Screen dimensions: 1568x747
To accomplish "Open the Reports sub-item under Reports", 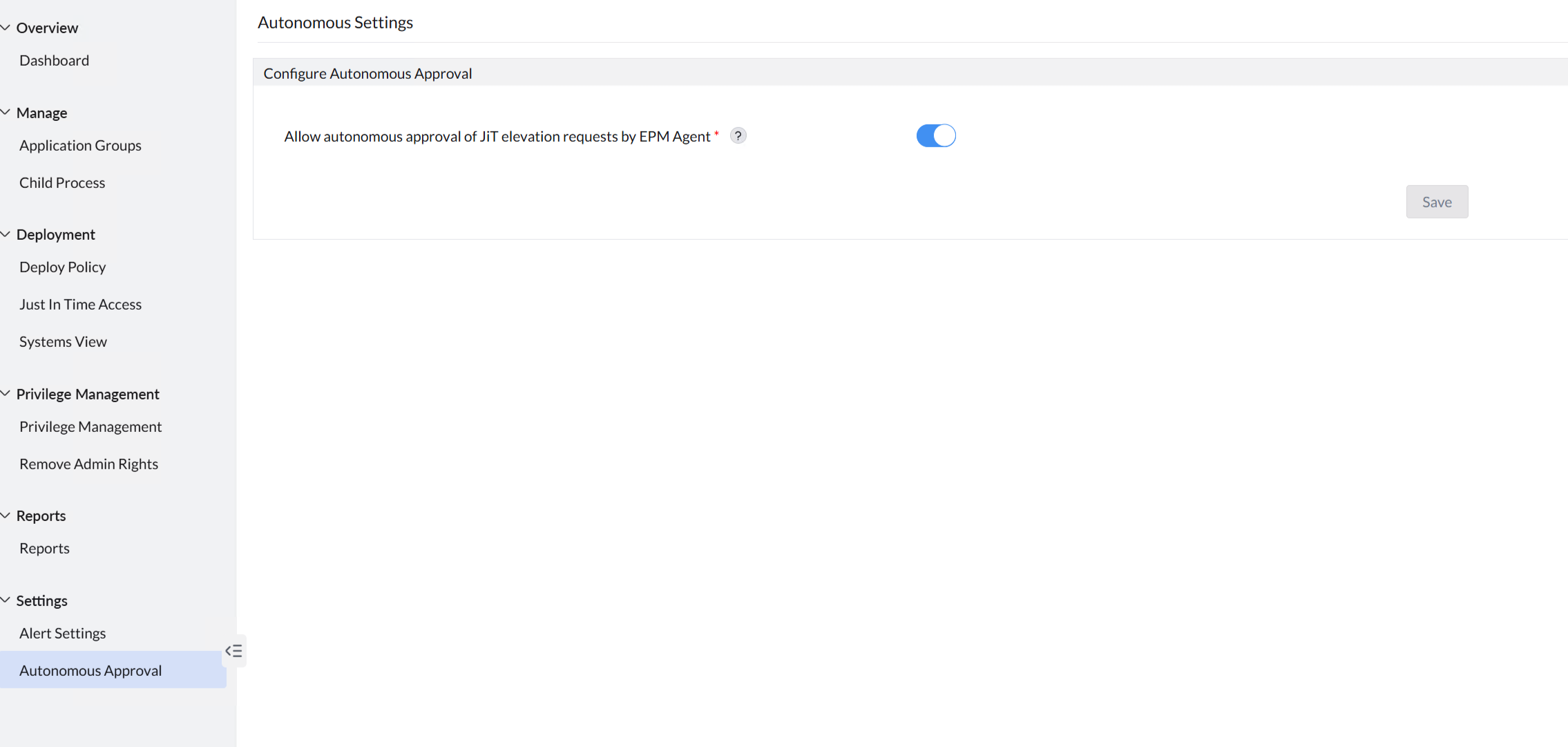I will pyautogui.click(x=44, y=549).
